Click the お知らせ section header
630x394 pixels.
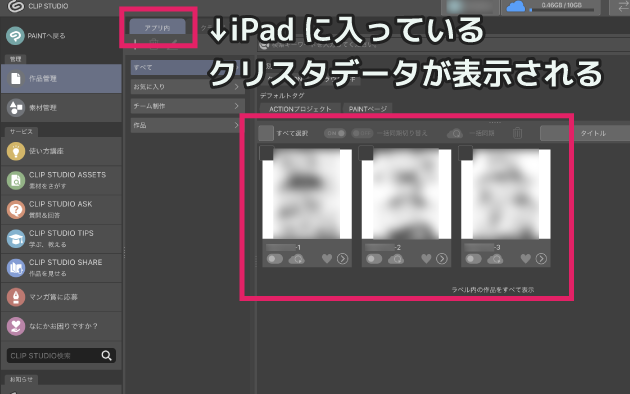coord(21,379)
